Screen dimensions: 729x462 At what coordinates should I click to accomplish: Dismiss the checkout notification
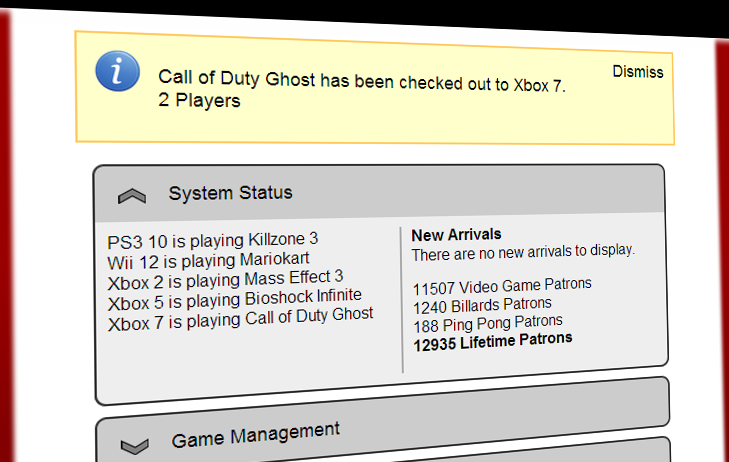(638, 72)
